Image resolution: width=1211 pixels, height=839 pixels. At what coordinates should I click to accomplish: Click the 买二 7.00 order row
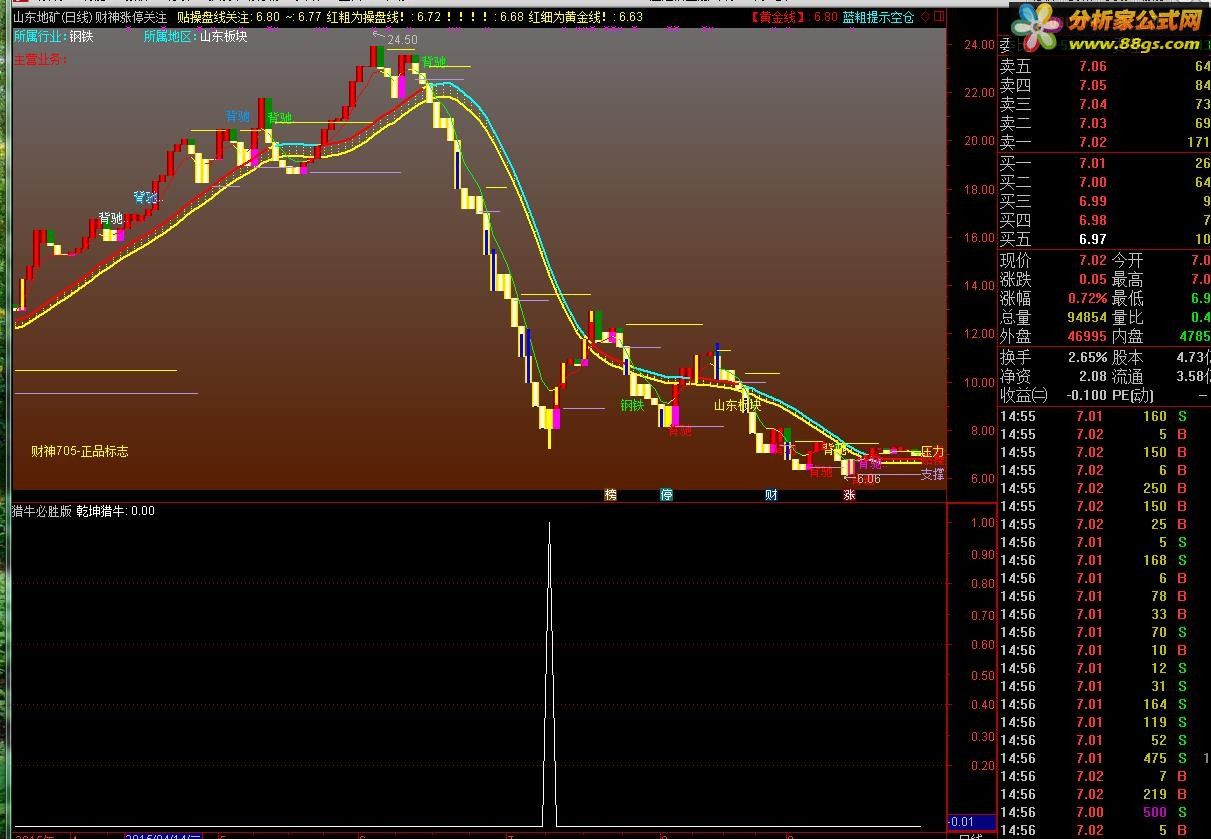coord(1104,182)
